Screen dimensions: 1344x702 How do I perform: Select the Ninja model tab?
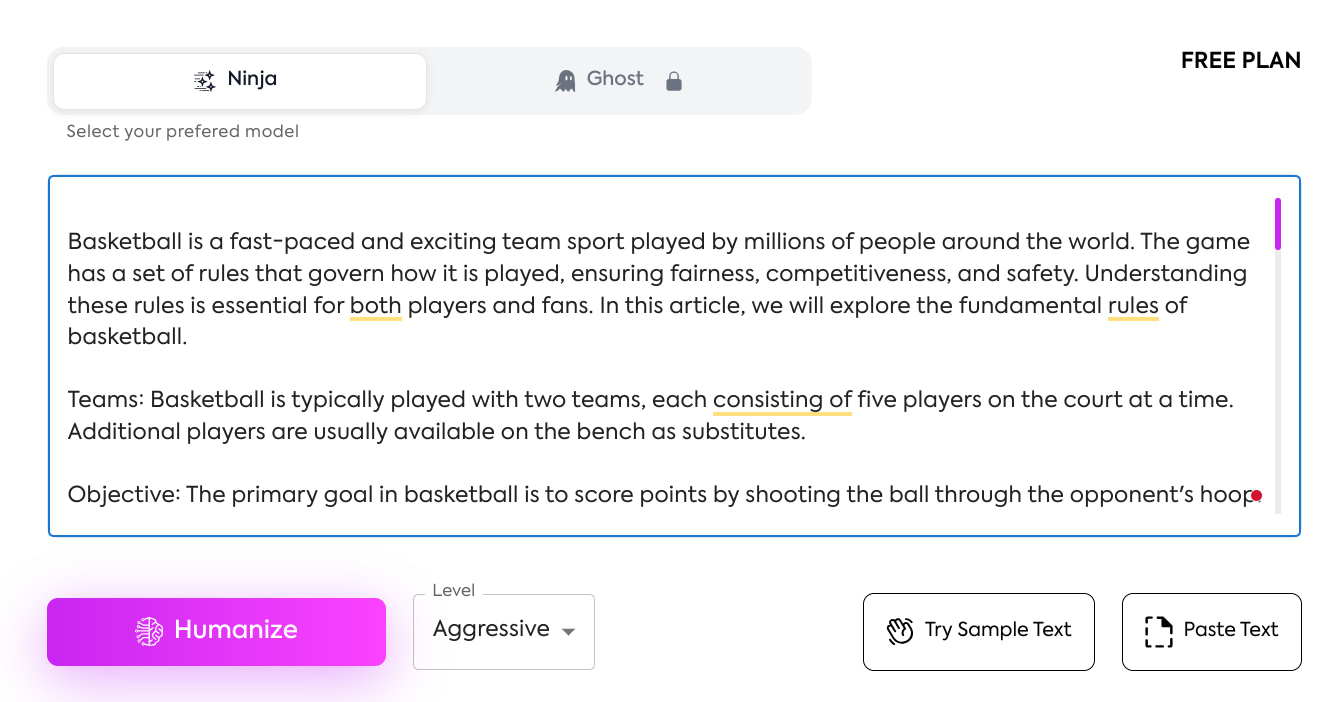240,81
